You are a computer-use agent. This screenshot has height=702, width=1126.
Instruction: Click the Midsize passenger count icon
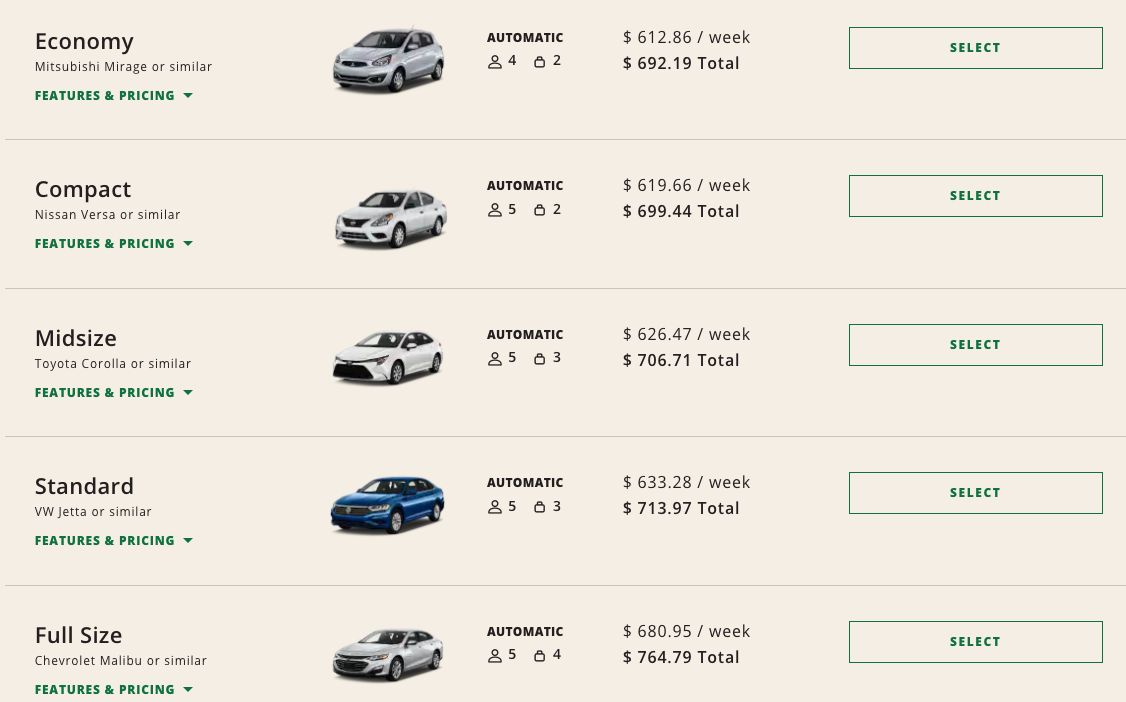[494, 358]
